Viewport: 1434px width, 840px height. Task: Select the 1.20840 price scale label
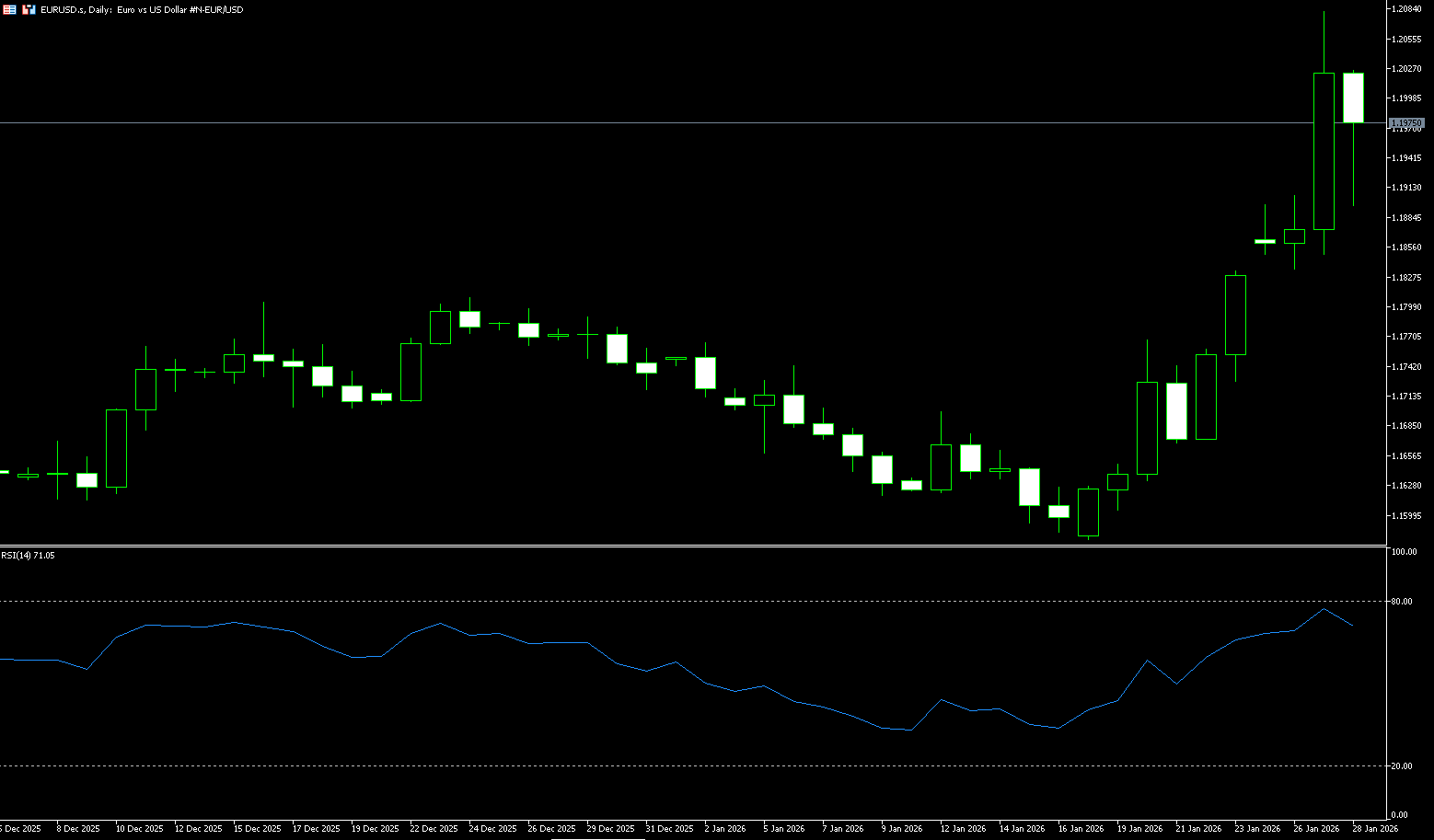(x=1407, y=9)
